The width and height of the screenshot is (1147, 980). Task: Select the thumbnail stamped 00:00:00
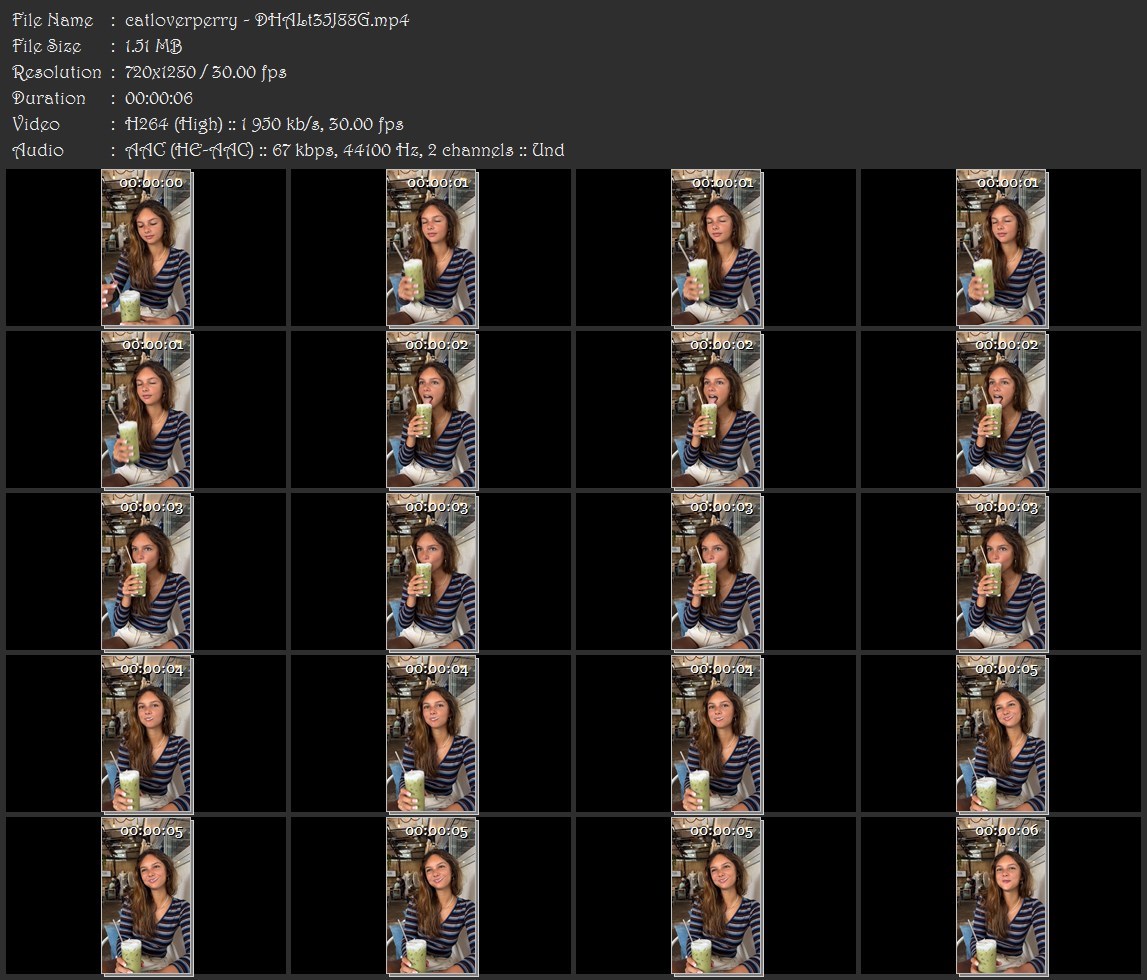pos(146,248)
